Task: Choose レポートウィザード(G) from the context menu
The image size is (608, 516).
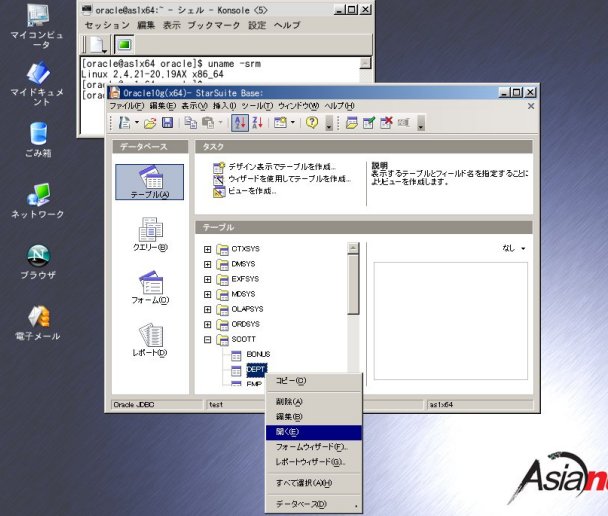Action: [x=314, y=462]
